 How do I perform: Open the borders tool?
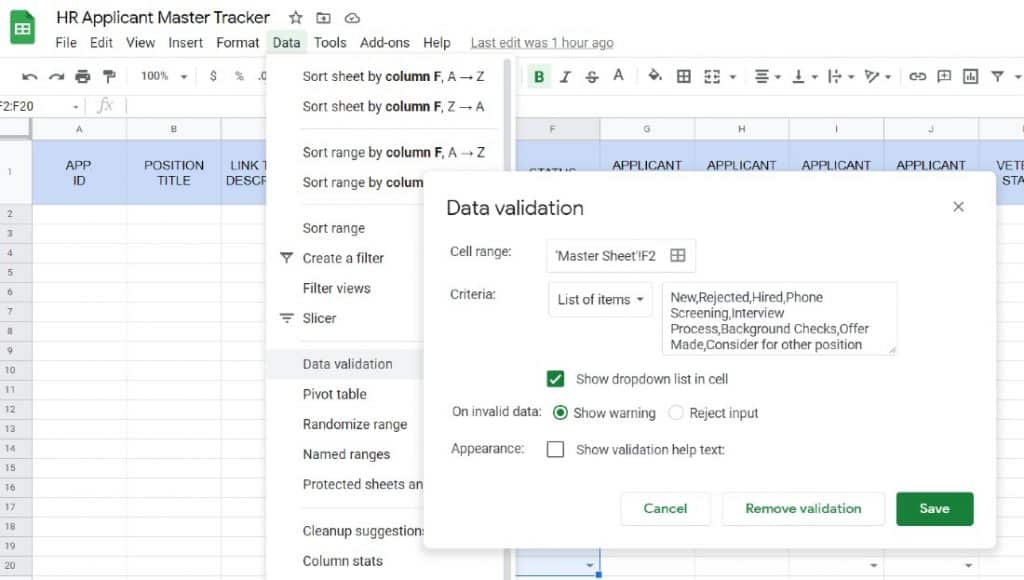pyautogui.click(x=685, y=76)
